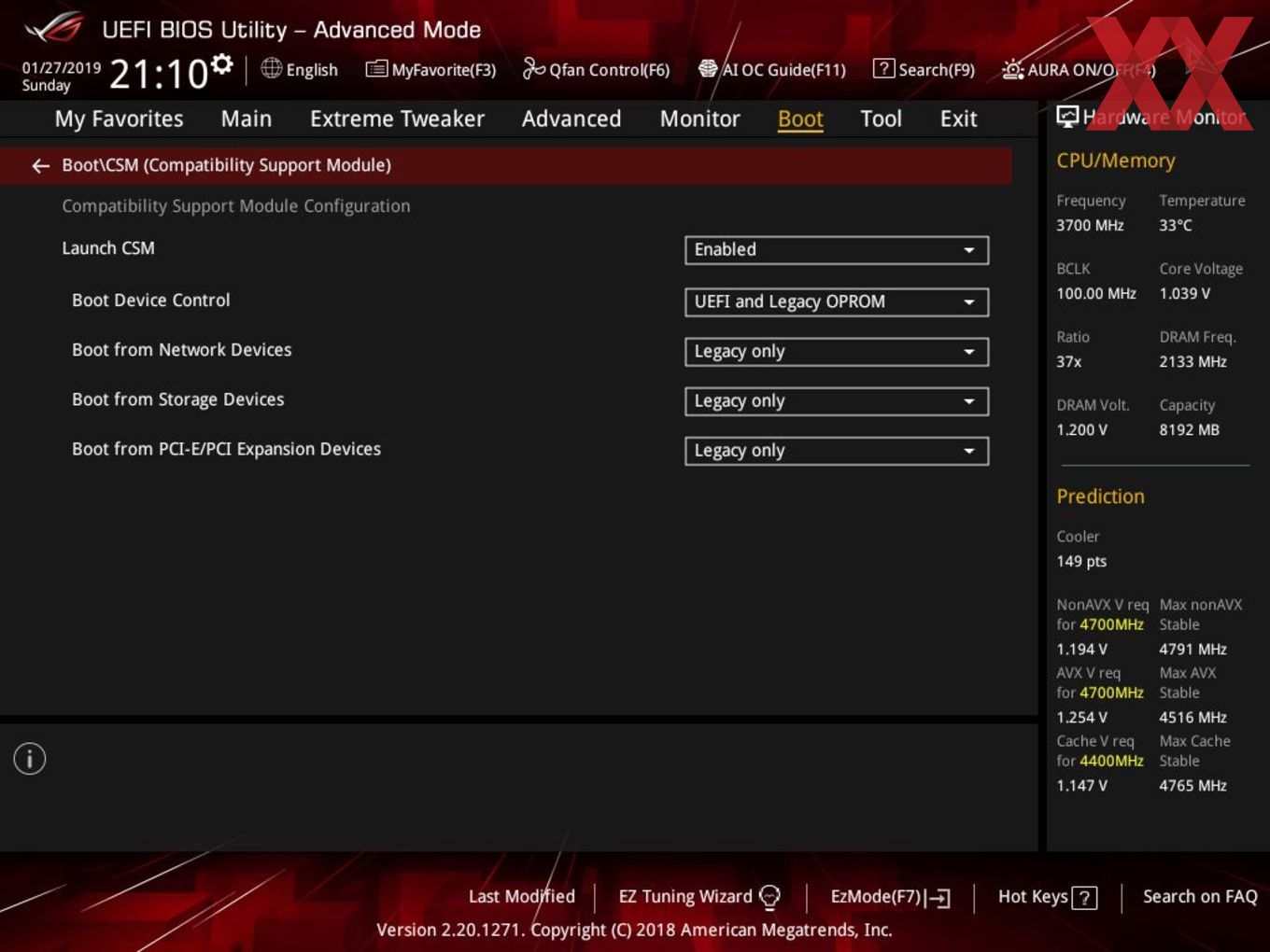Click the Prediction heading
The image size is (1270, 952).
coord(1100,497)
